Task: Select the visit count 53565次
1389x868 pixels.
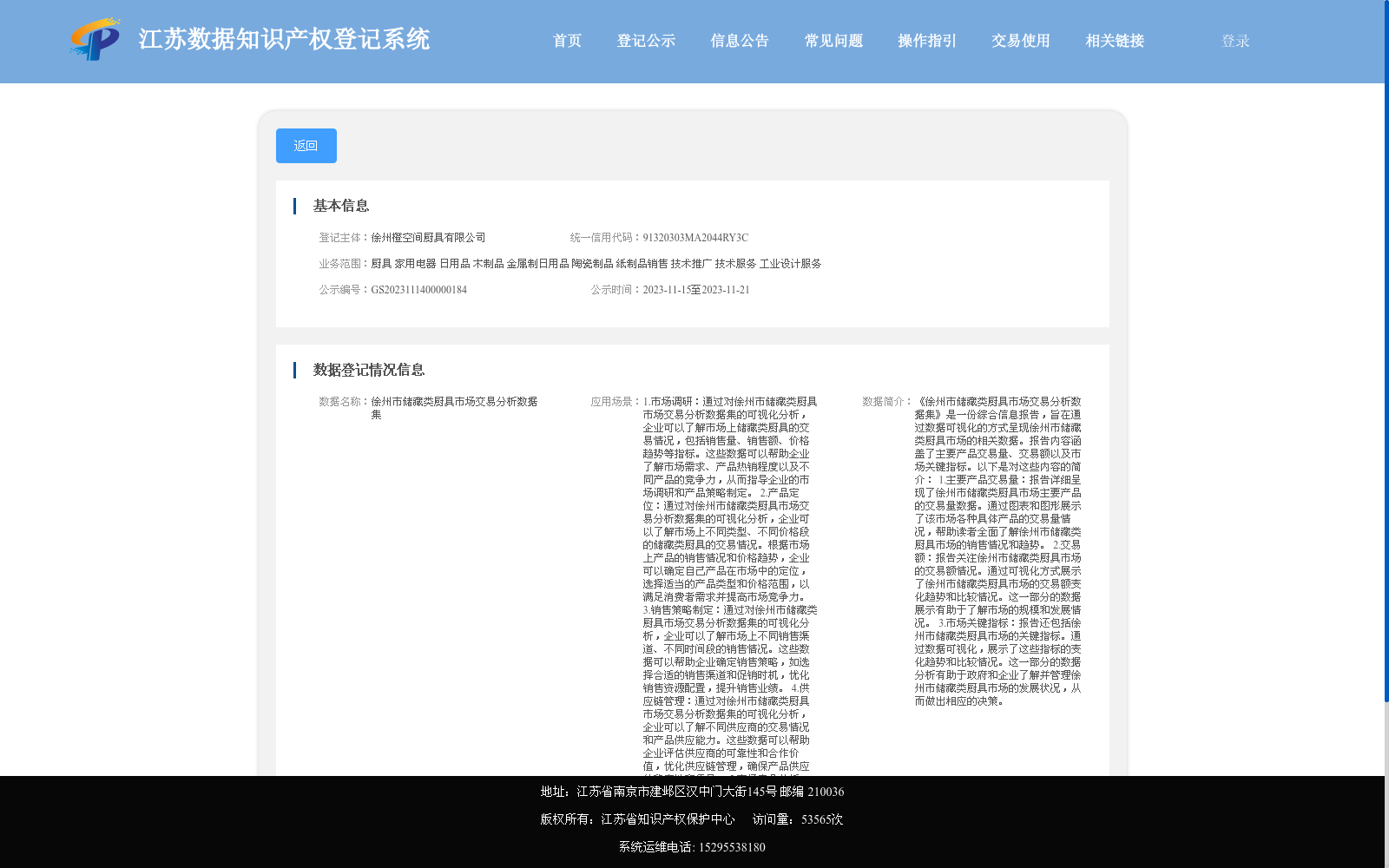Action: [x=822, y=819]
